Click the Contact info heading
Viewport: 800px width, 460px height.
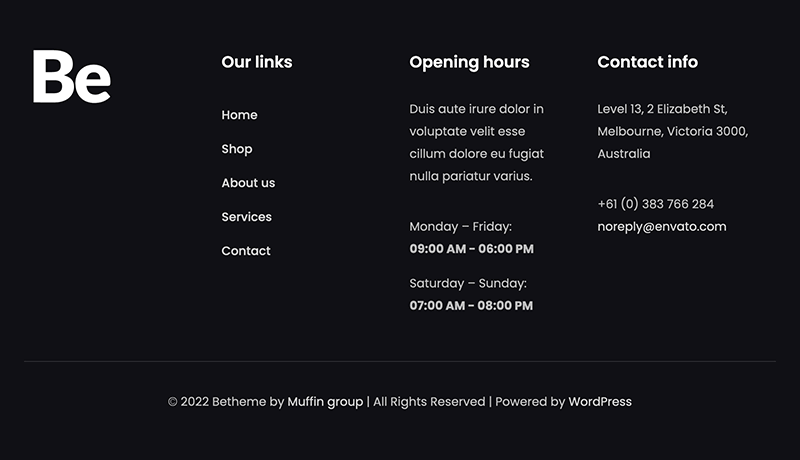(647, 62)
